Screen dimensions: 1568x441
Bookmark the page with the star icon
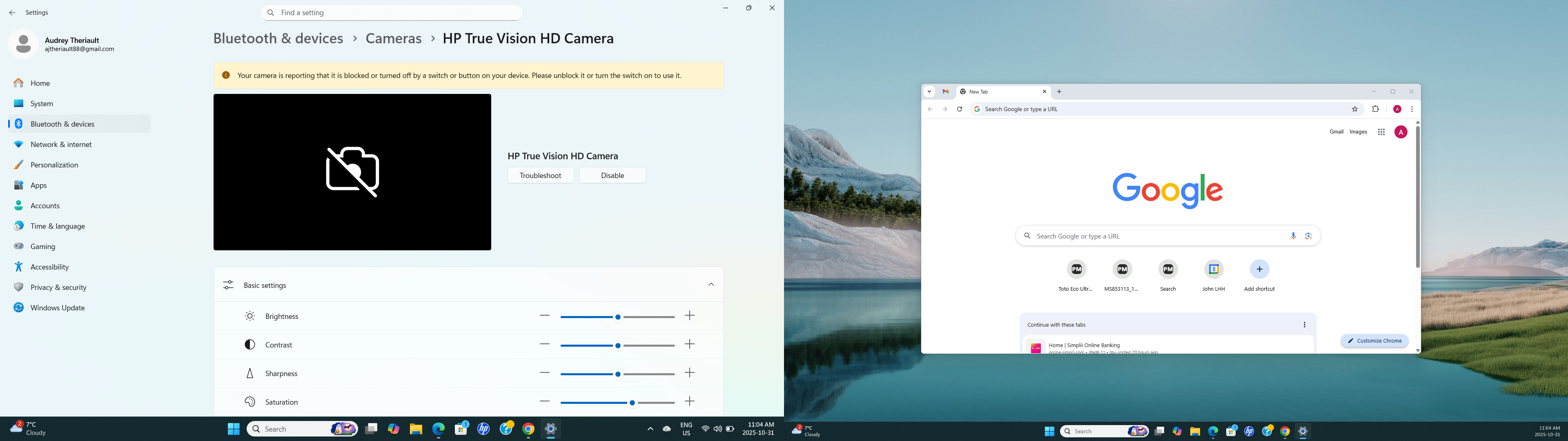click(1355, 109)
